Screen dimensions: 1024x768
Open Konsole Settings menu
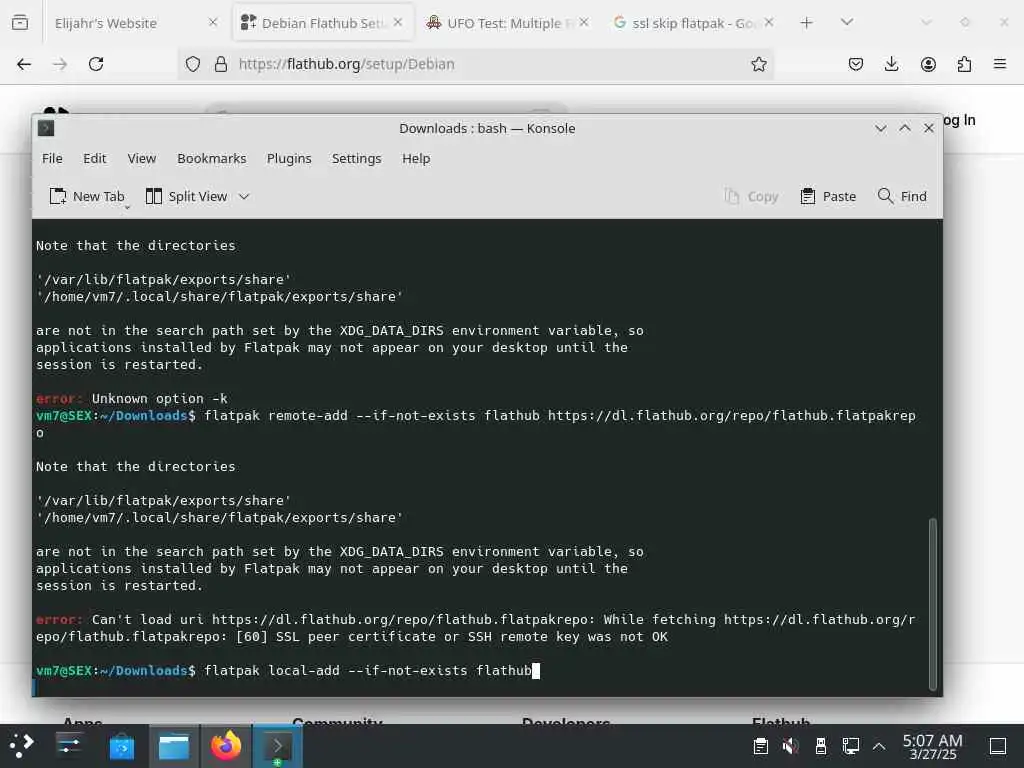pyautogui.click(x=357, y=159)
